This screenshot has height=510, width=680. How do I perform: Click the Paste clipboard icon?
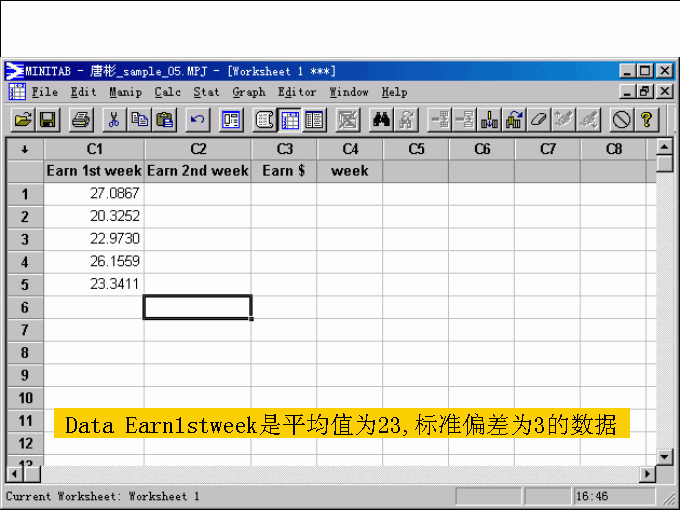click(x=165, y=120)
